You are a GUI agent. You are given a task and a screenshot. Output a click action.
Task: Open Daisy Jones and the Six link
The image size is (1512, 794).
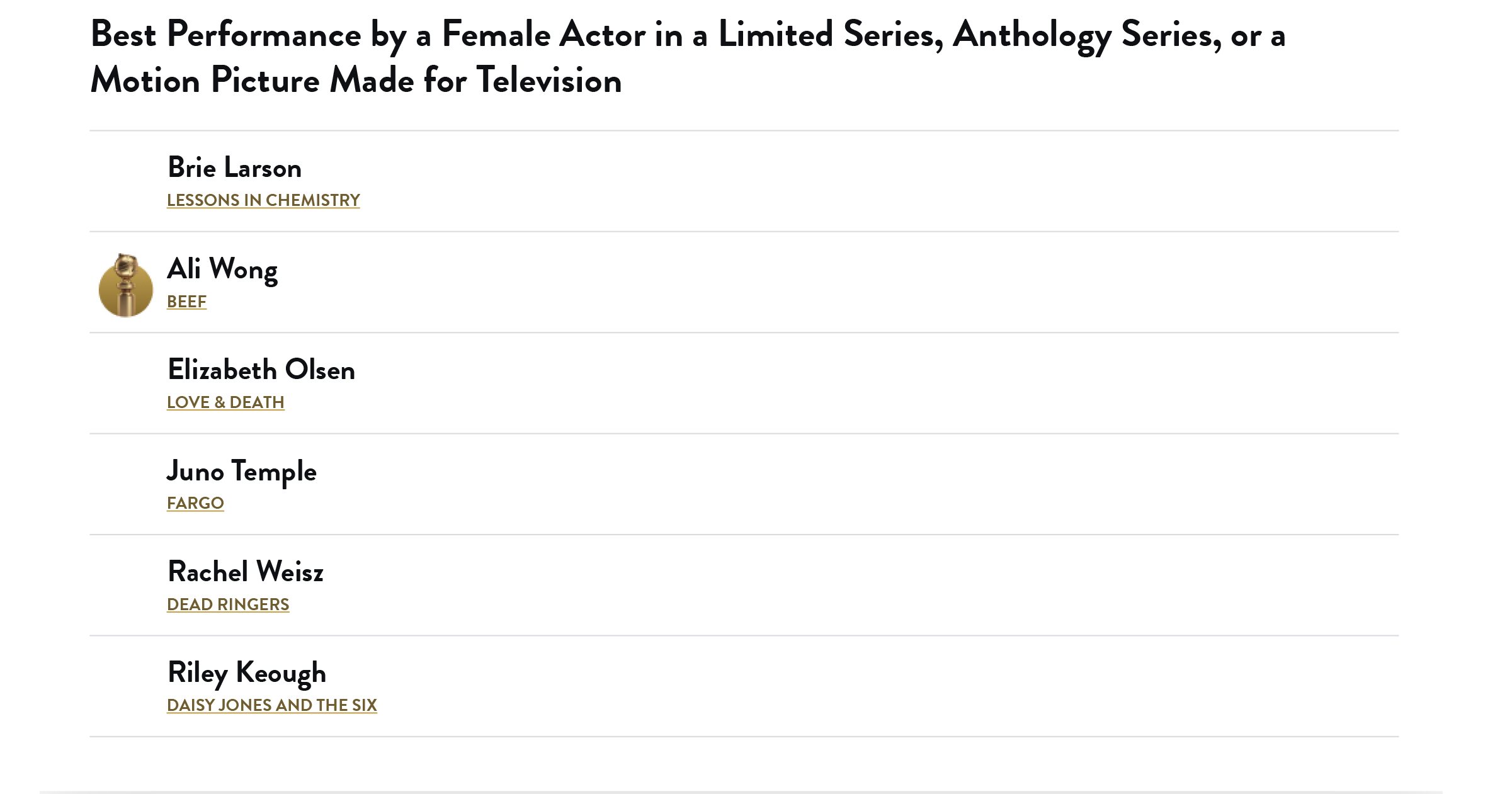tap(272, 705)
